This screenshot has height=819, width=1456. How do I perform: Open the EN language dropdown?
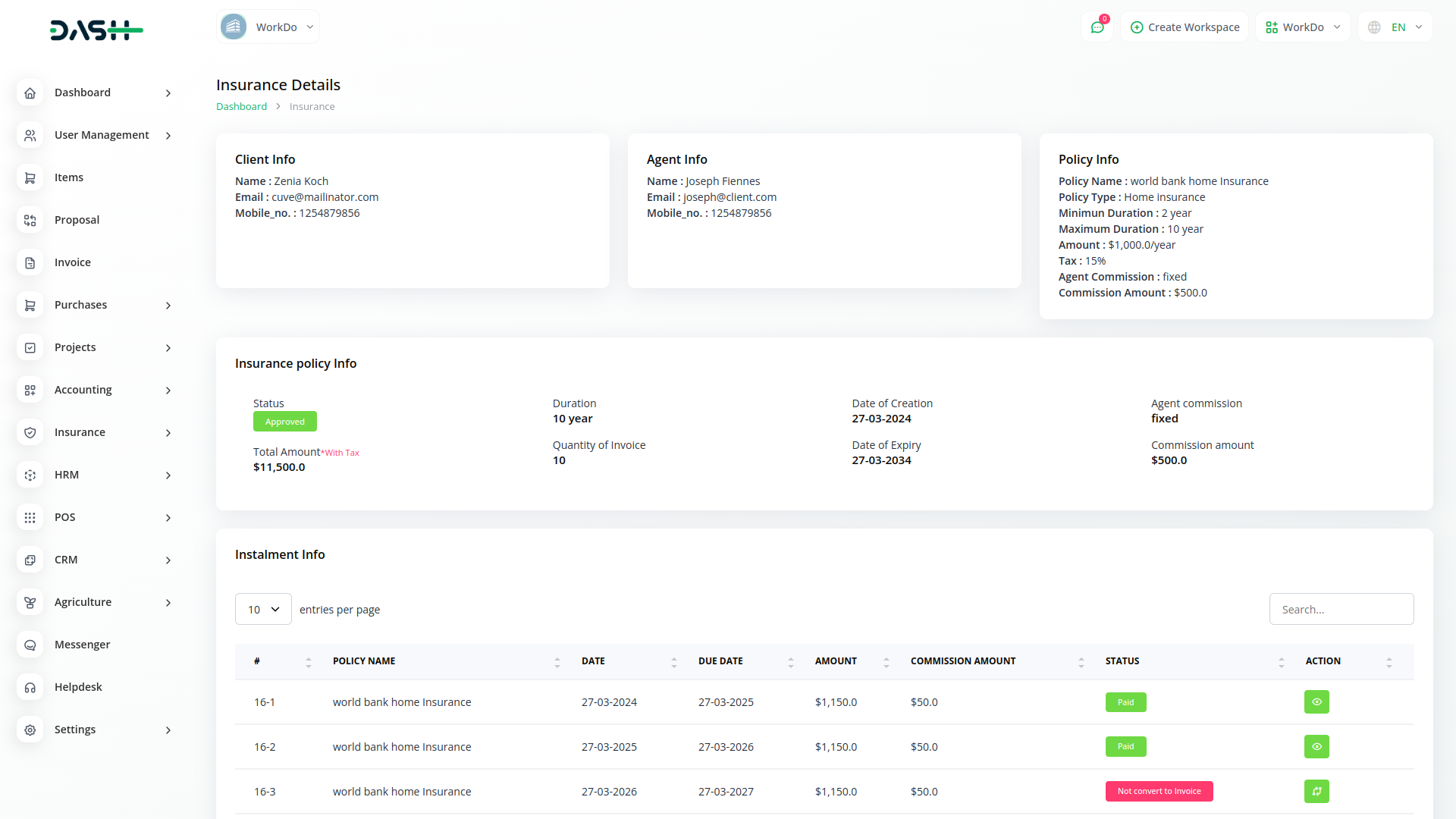1397,27
